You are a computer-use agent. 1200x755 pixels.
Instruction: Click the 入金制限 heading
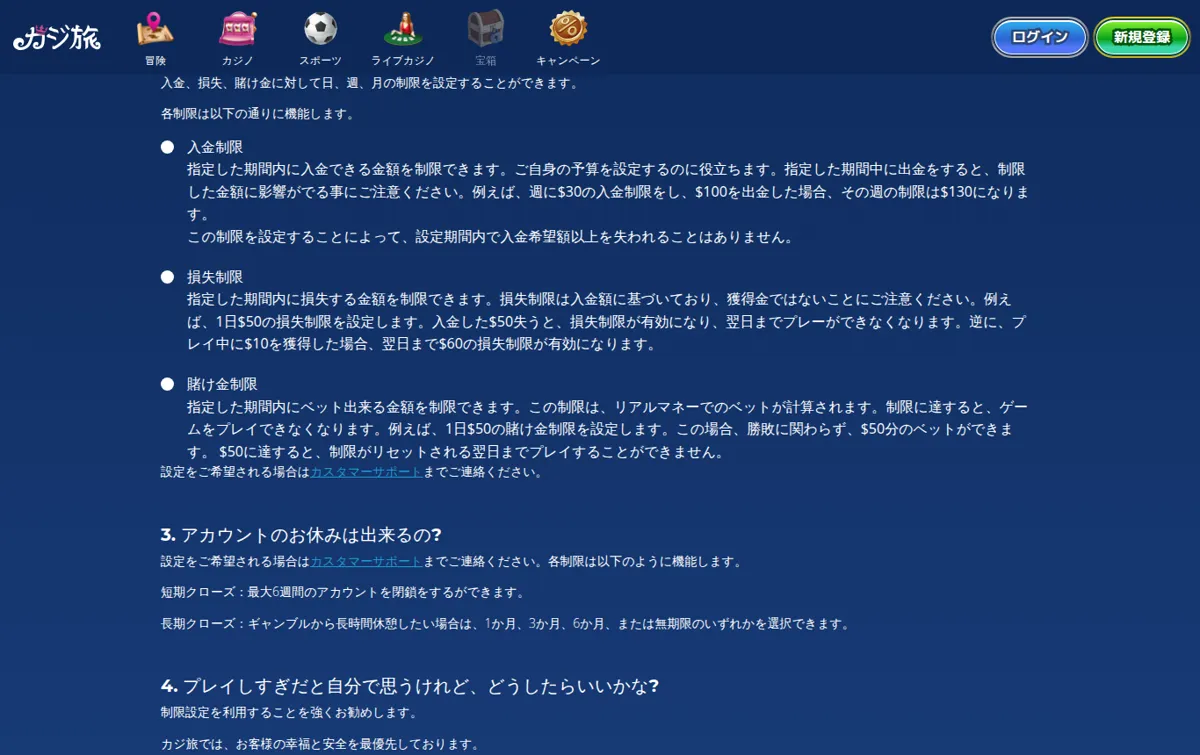(215, 147)
